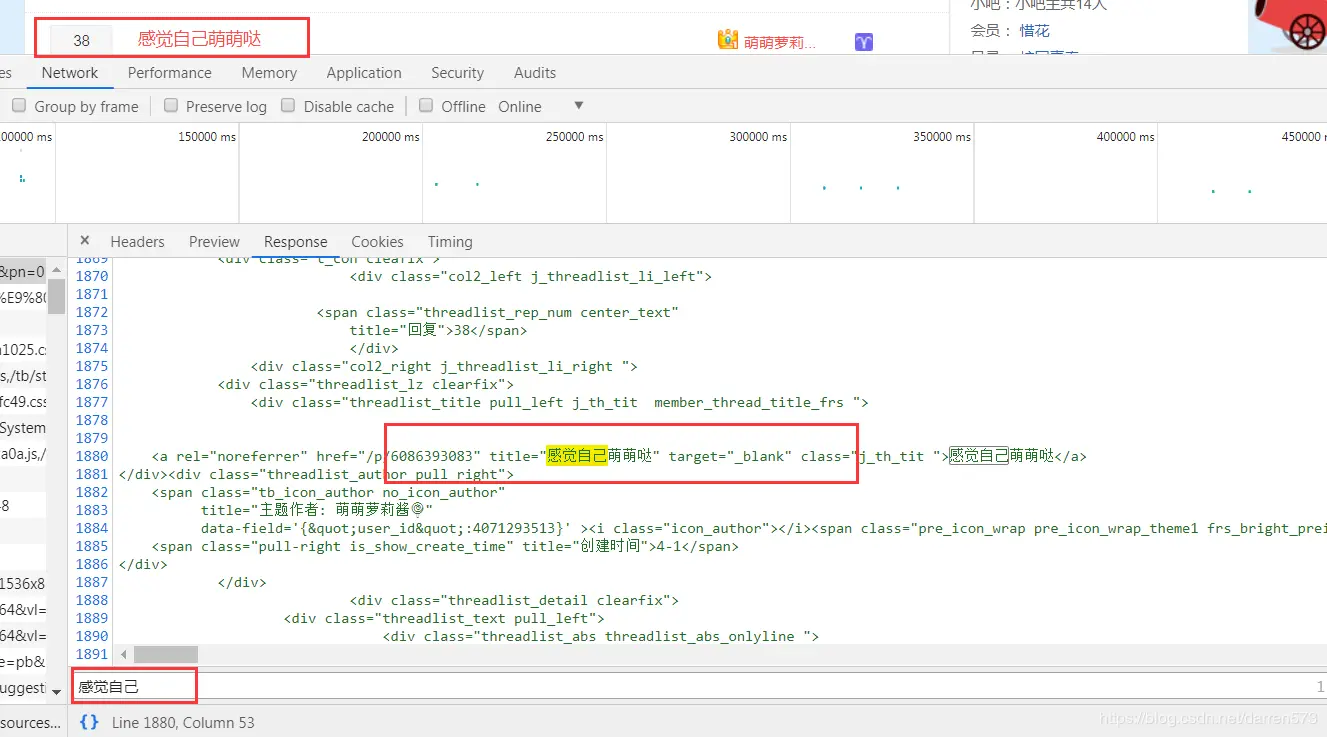The height and width of the screenshot is (737, 1327).
Task: Open the Timing tab of the request
Action: pos(450,242)
